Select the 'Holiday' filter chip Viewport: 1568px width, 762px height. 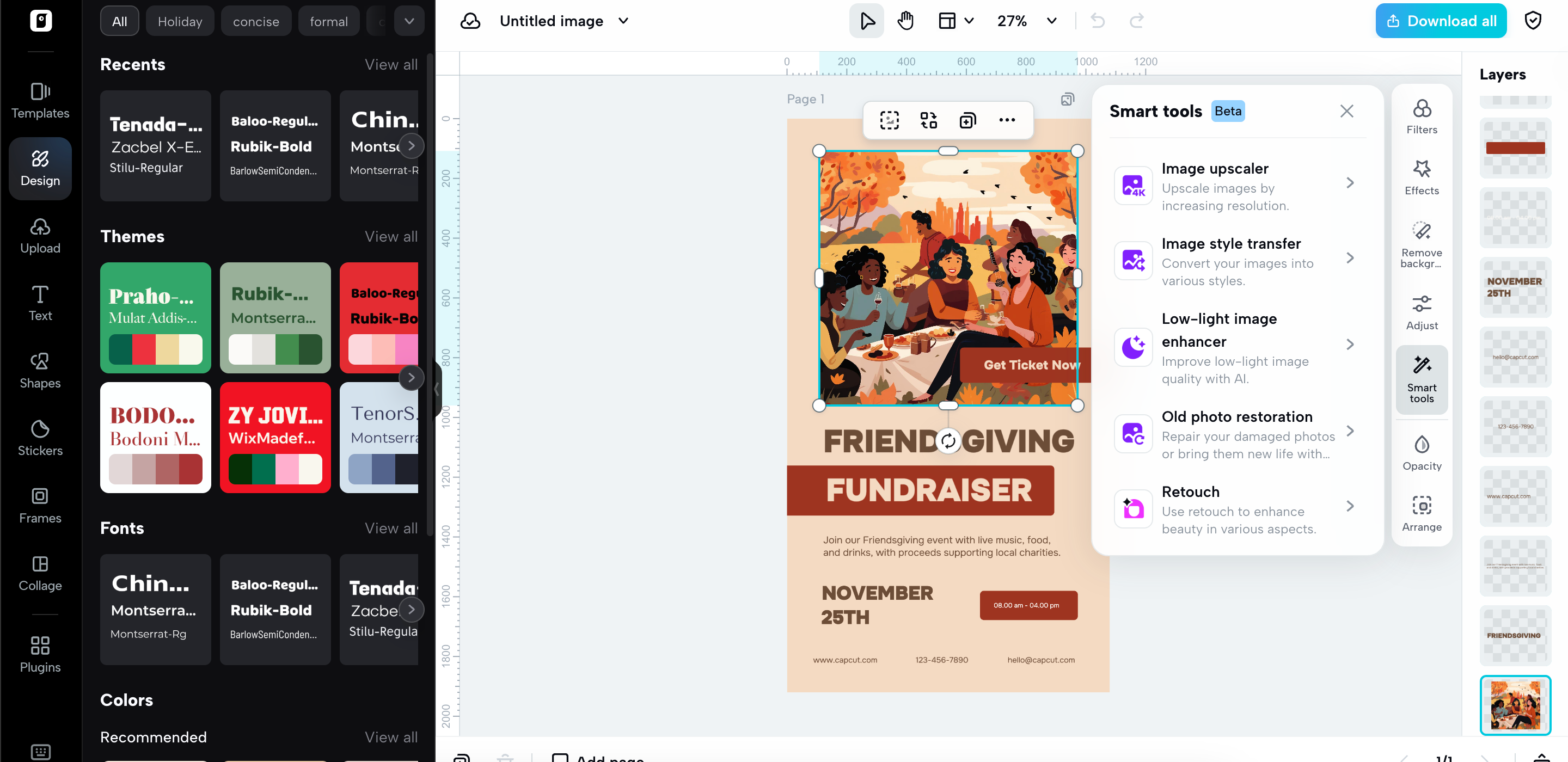180,21
